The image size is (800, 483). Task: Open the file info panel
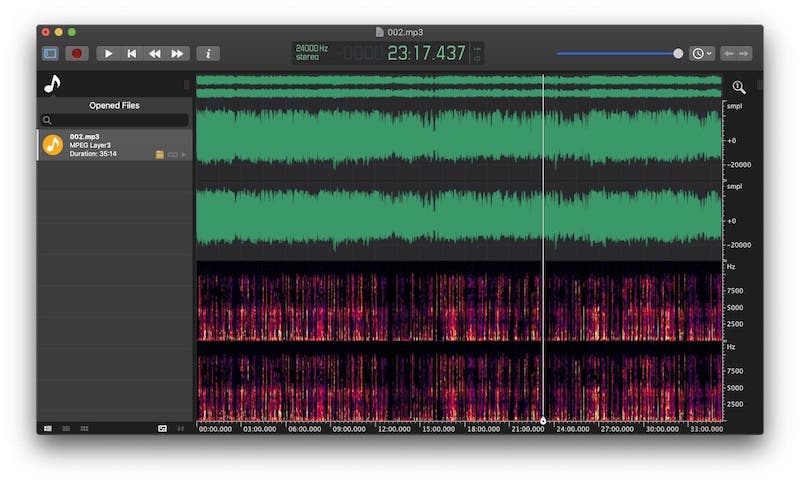pos(207,53)
